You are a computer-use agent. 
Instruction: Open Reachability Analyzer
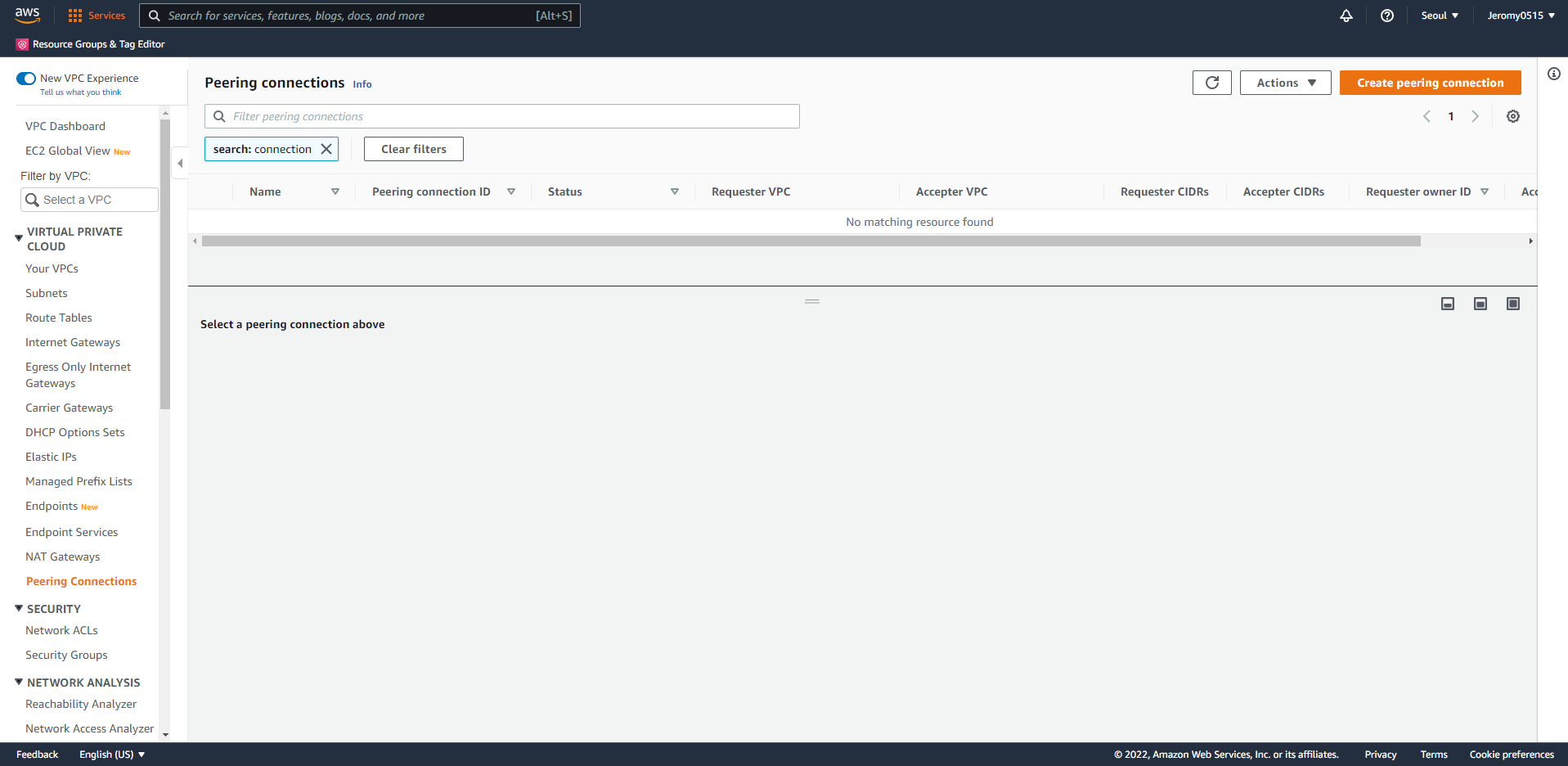[x=81, y=704]
